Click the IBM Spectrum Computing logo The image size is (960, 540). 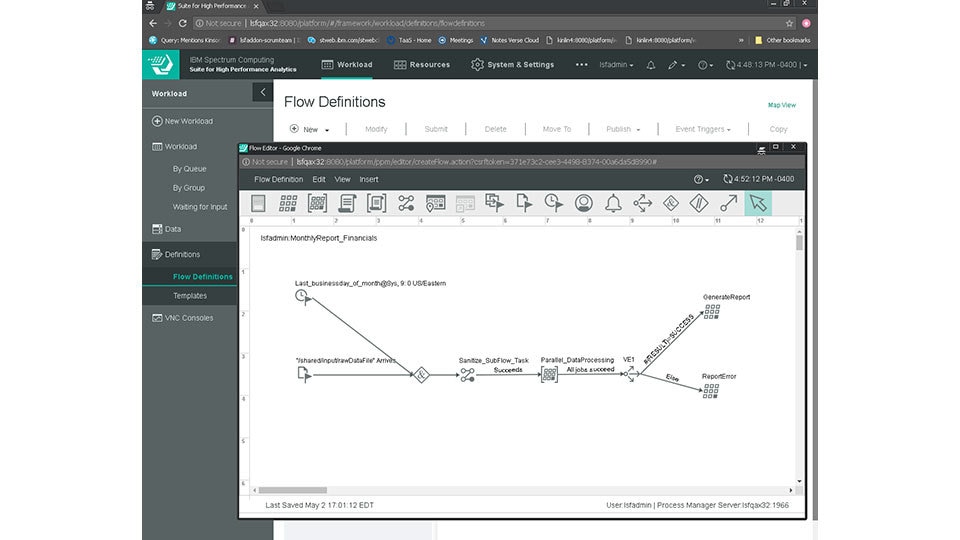click(x=161, y=64)
